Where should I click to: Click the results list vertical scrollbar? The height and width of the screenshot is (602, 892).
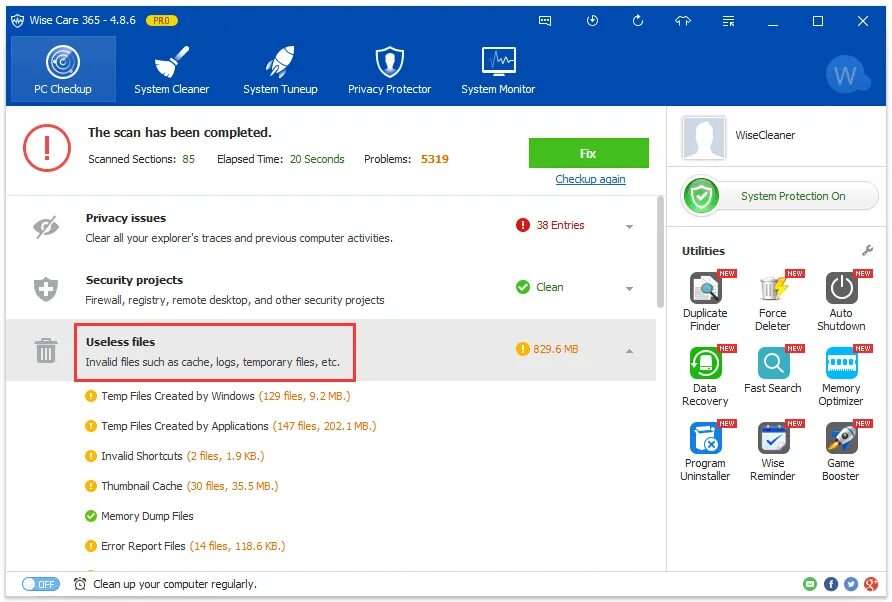(660, 252)
